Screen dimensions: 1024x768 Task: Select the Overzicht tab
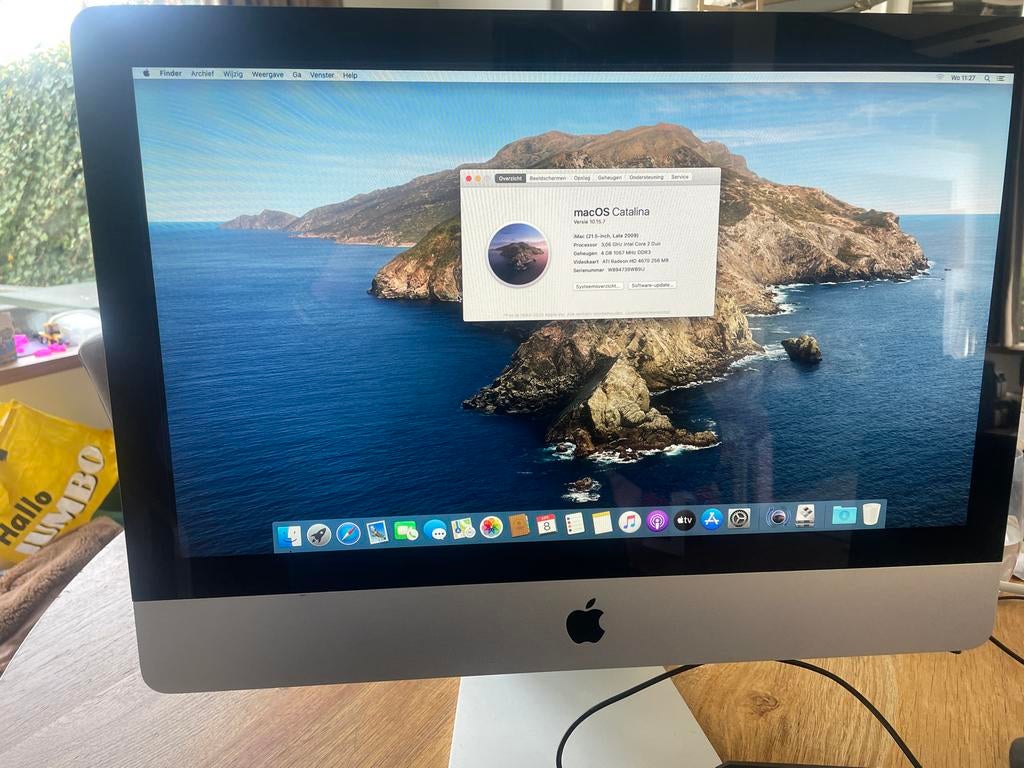[x=510, y=178]
